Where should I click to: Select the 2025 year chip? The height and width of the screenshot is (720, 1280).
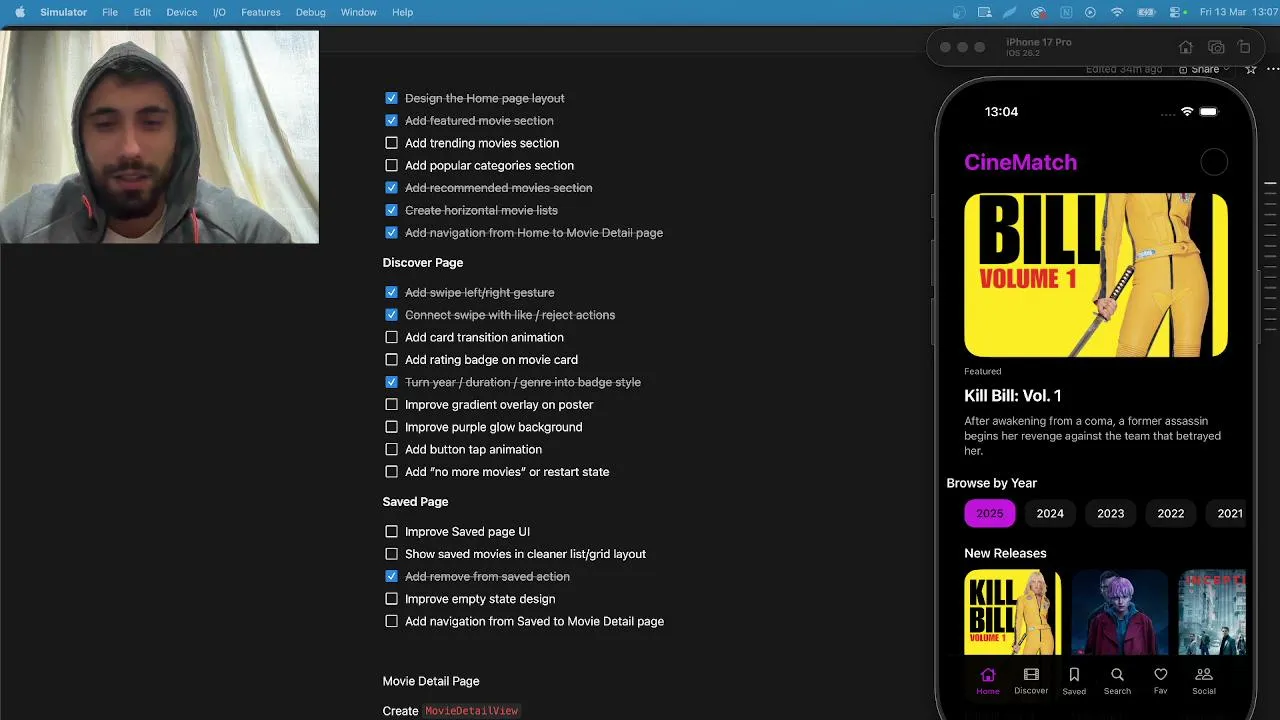(x=990, y=513)
